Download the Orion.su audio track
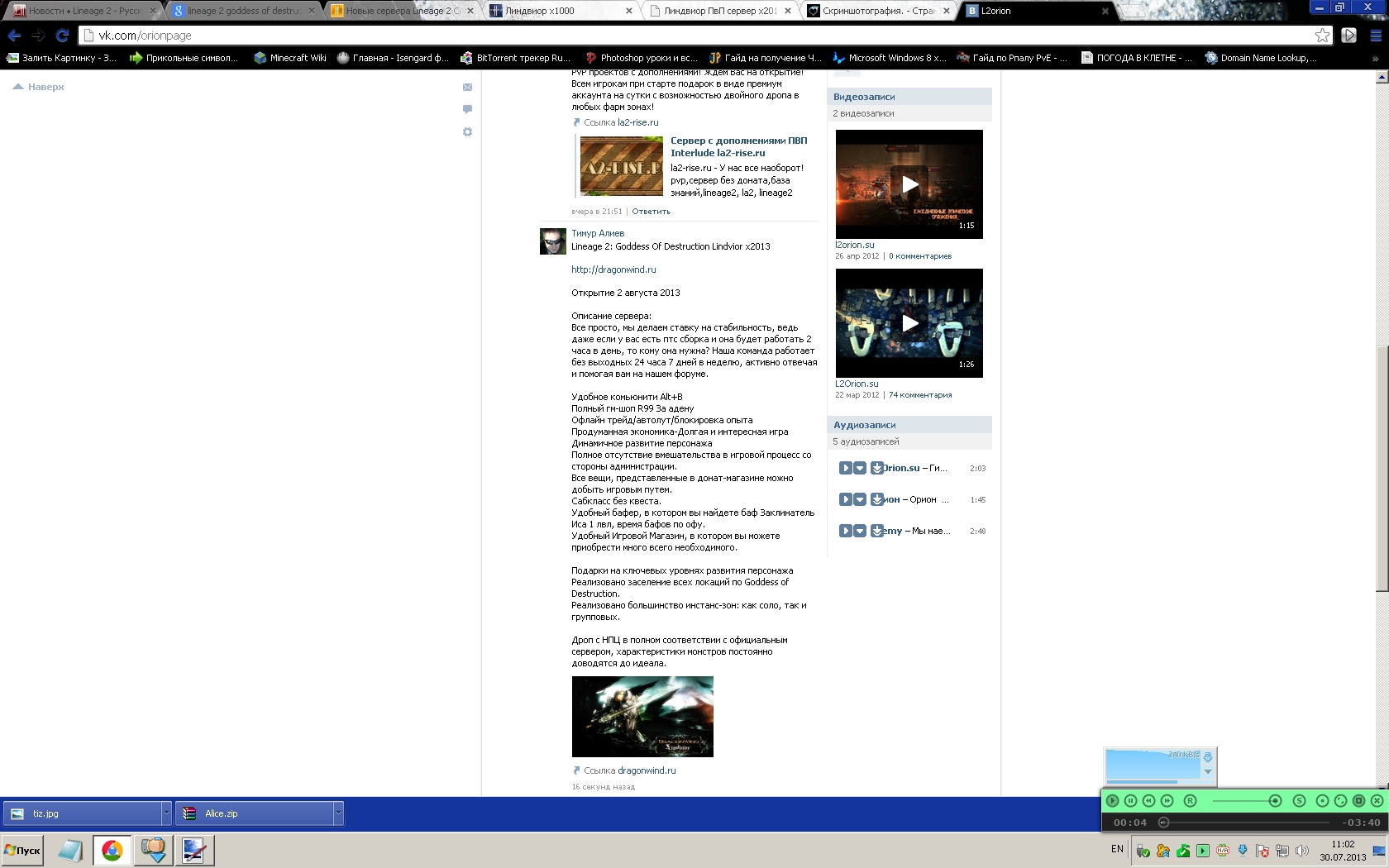This screenshot has width=1389, height=868. point(876,468)
